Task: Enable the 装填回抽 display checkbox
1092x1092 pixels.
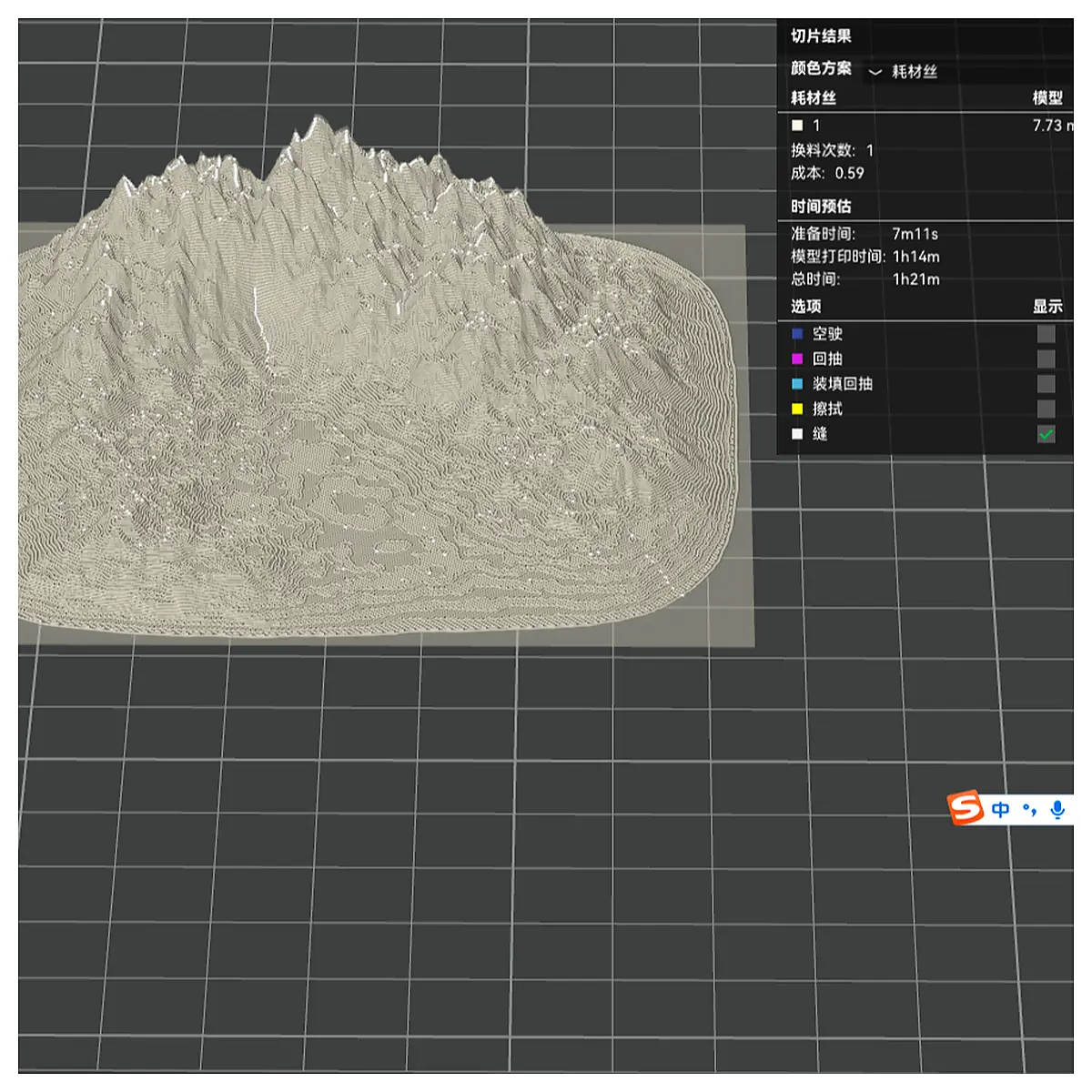Action: click(x=1046, y=384)
